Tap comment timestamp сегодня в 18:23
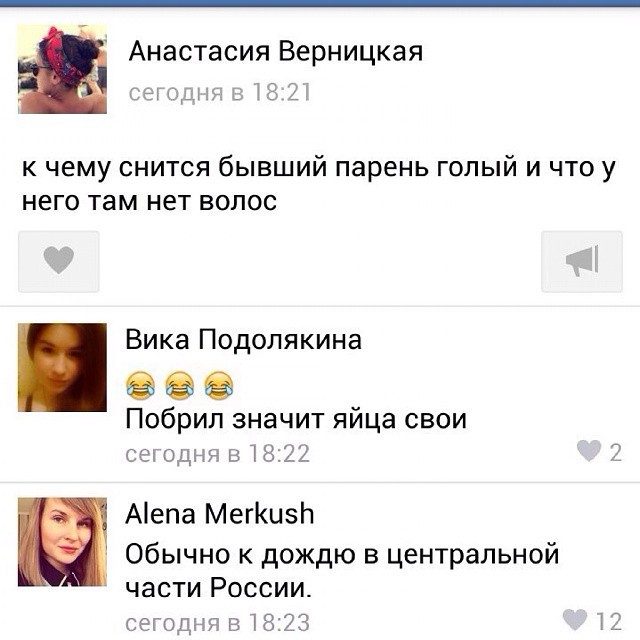640x640 pixels. tap(218, 623)
